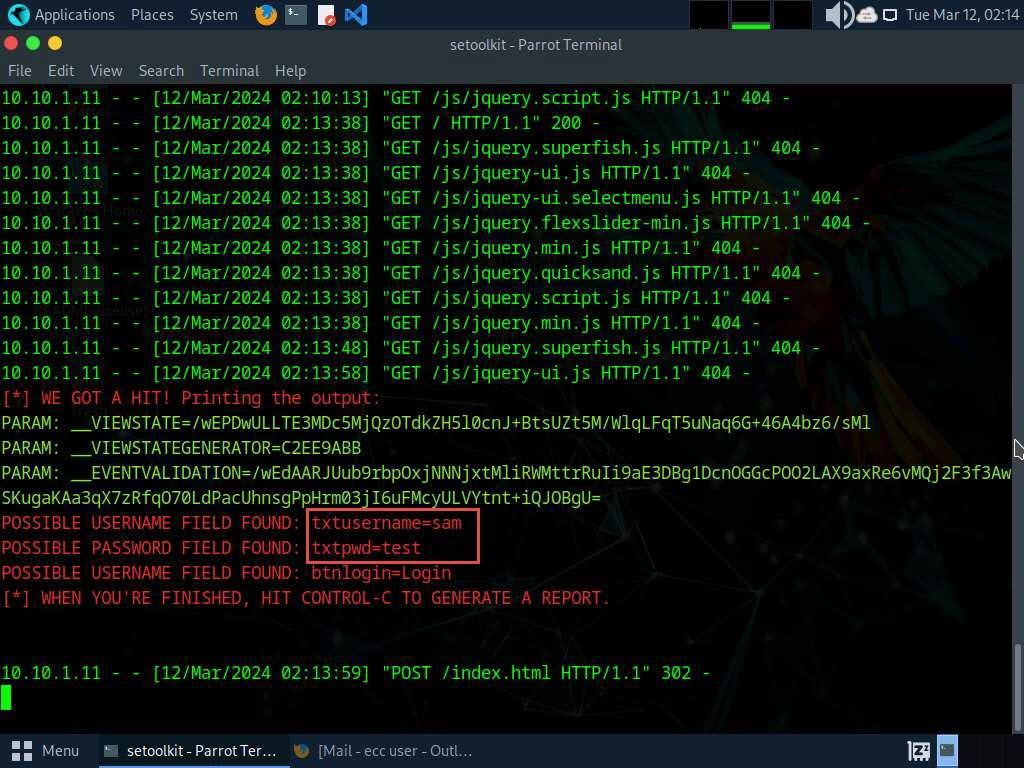Click the notification icon beside the clock
Screen dimensions: 1024x768
point(889,15)
